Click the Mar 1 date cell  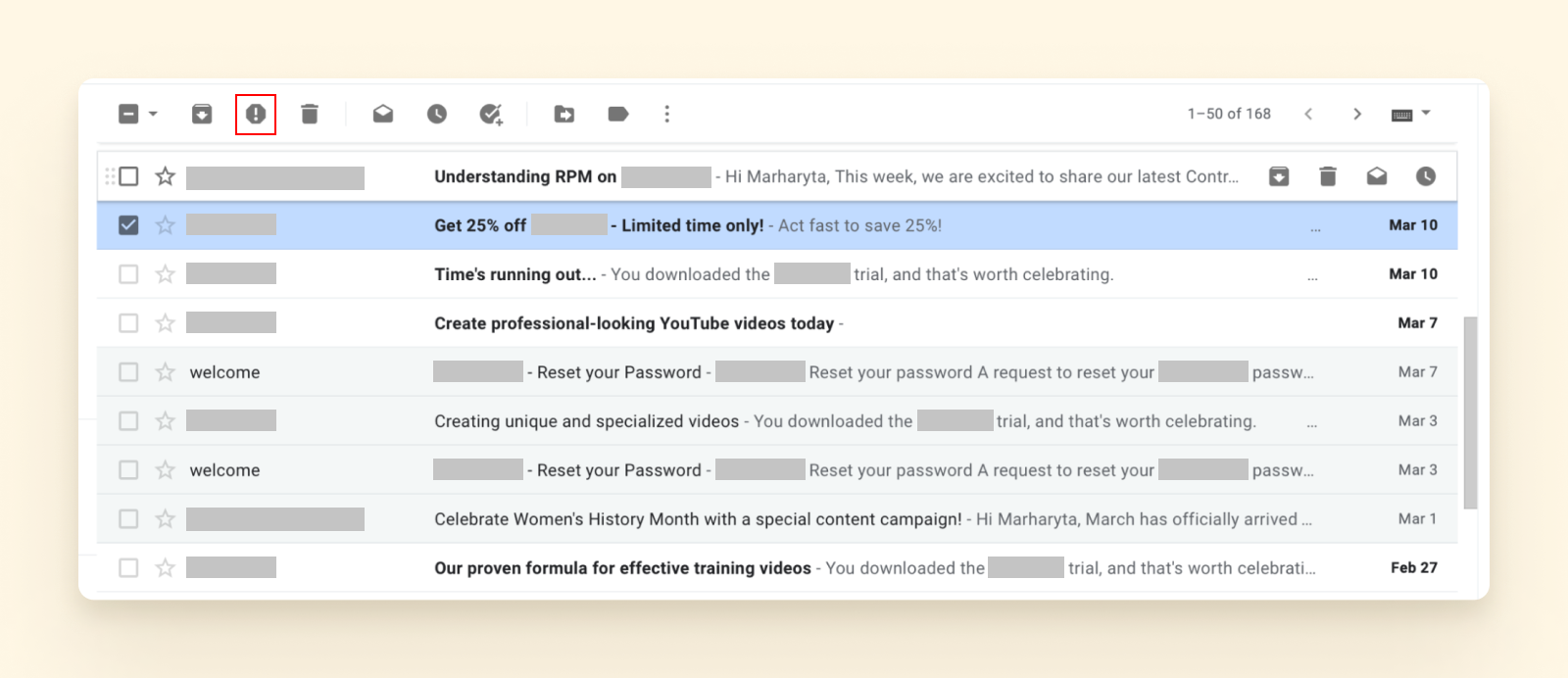pyautogui.click(x=1417, y=519)
